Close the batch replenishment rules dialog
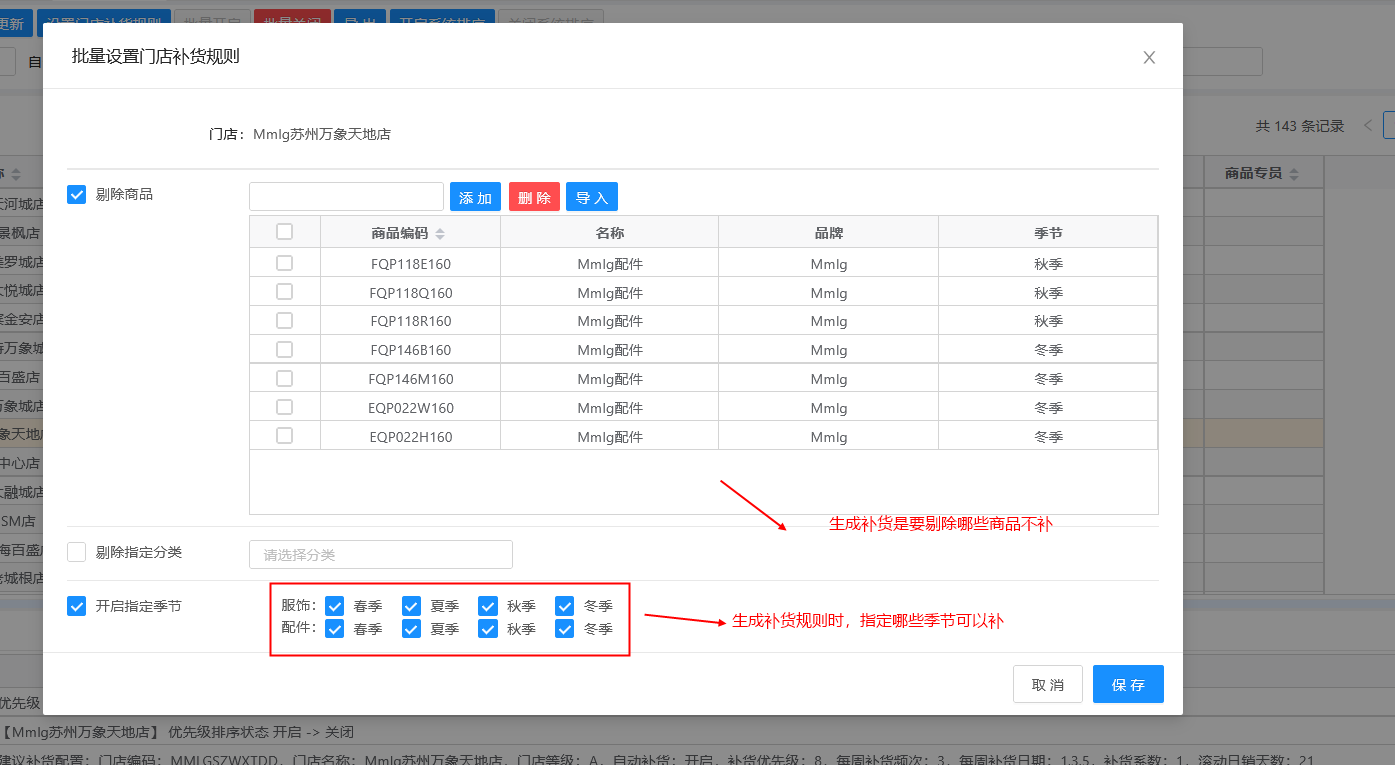1395x765 pixels. 1149,58
